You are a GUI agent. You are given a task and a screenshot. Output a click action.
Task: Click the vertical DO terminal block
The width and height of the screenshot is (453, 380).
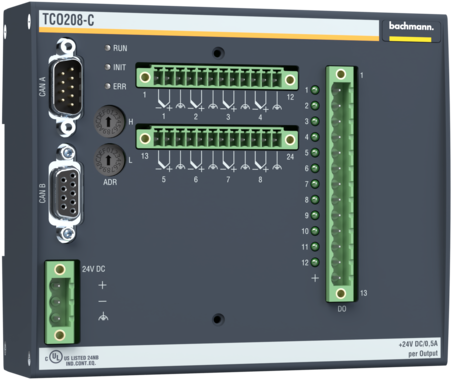click(341, 184)
